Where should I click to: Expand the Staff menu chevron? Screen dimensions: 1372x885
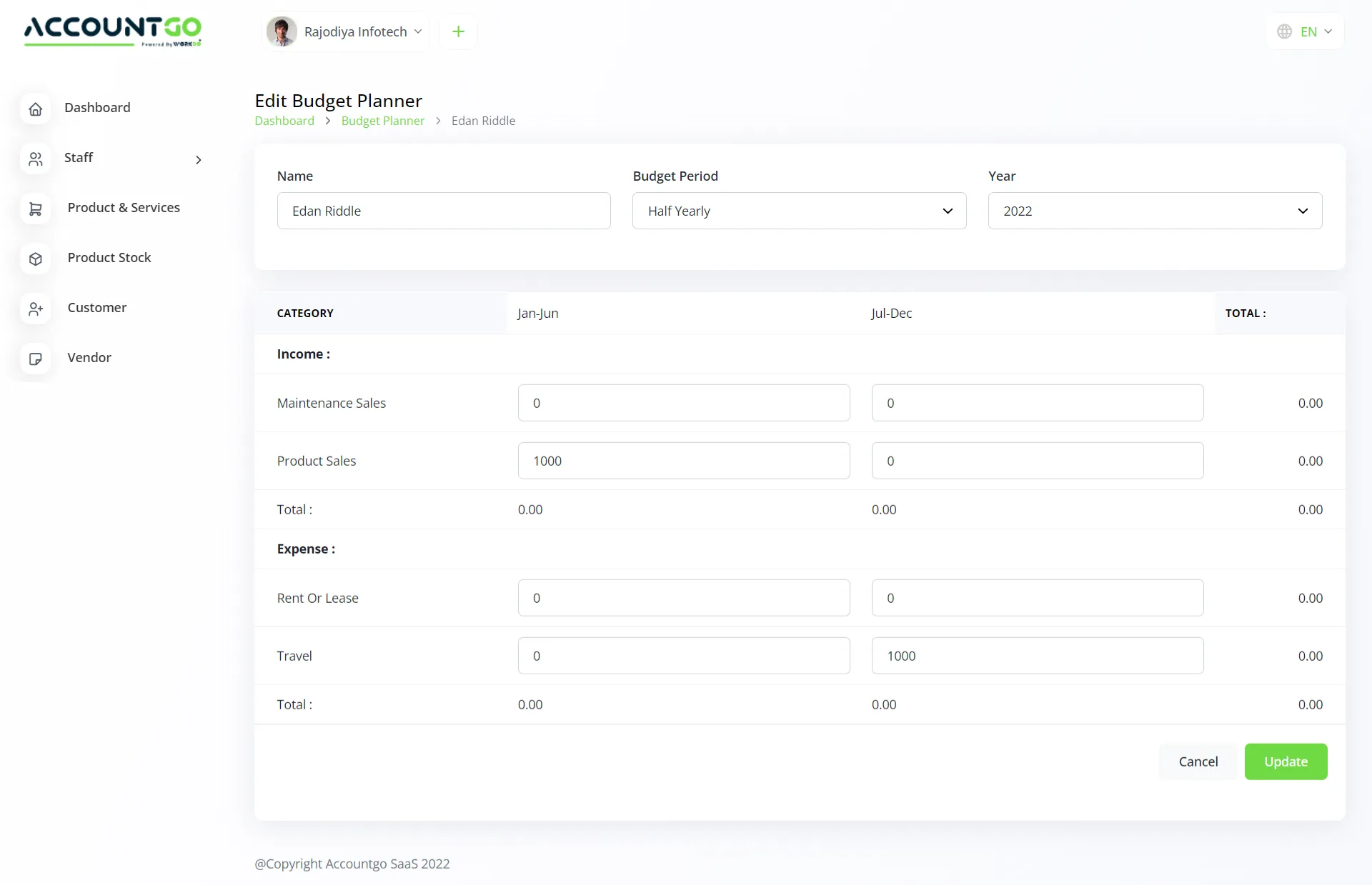point(198,159)
